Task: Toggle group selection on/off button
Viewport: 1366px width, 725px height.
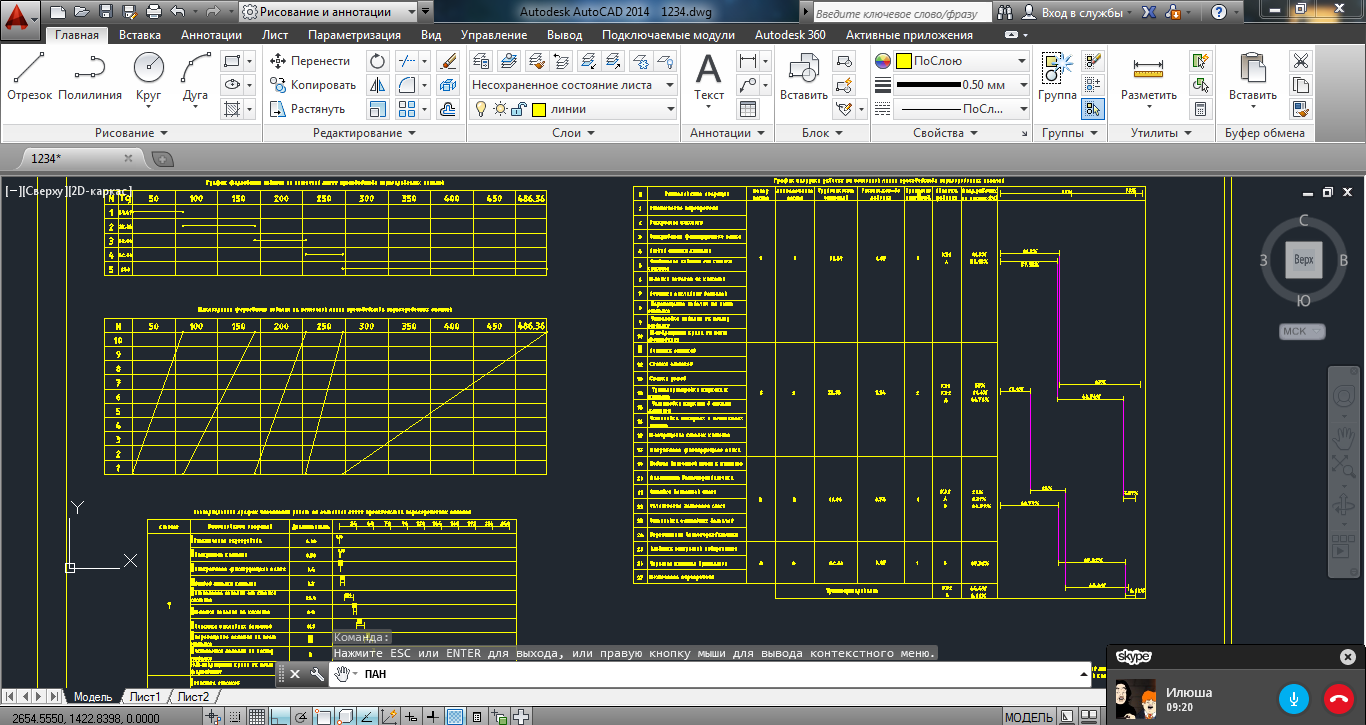Action: coord(1093,109)
